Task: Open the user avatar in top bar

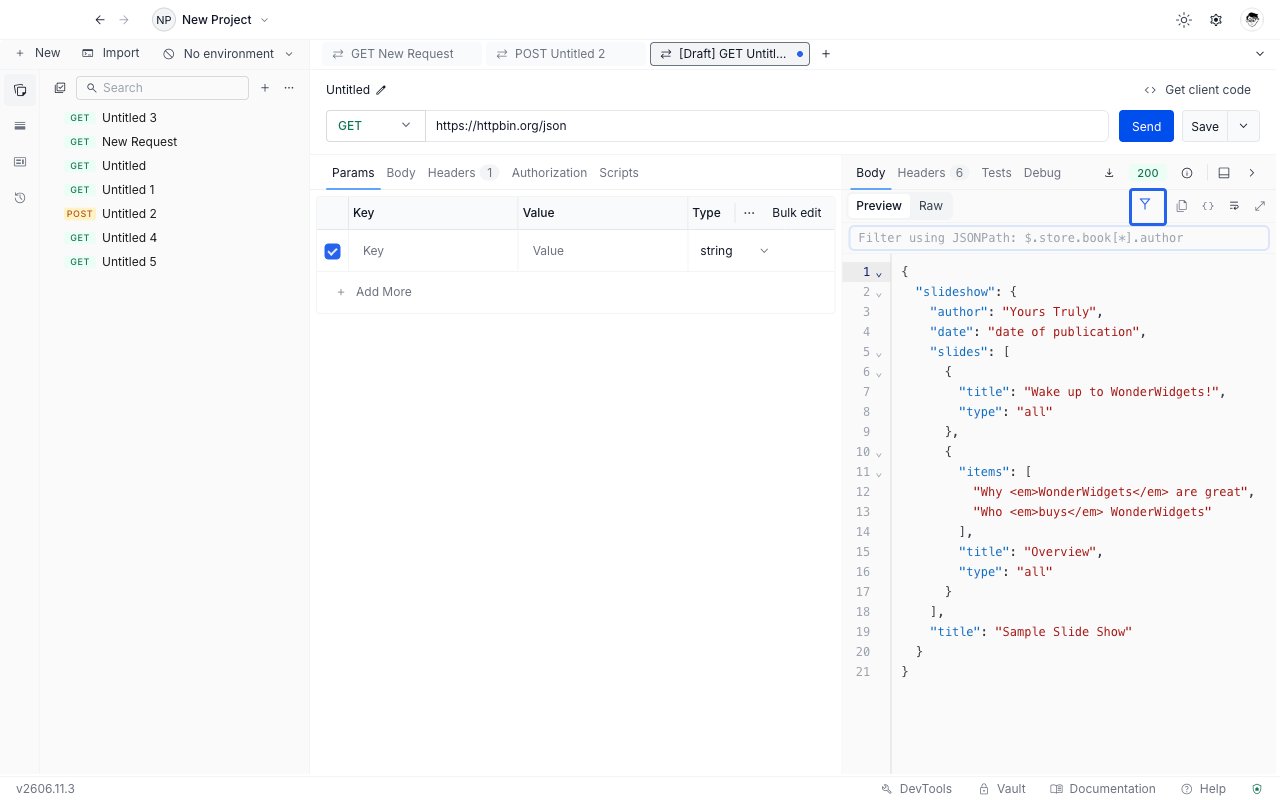Action: pyautogui.click(x=1252, y=20)
